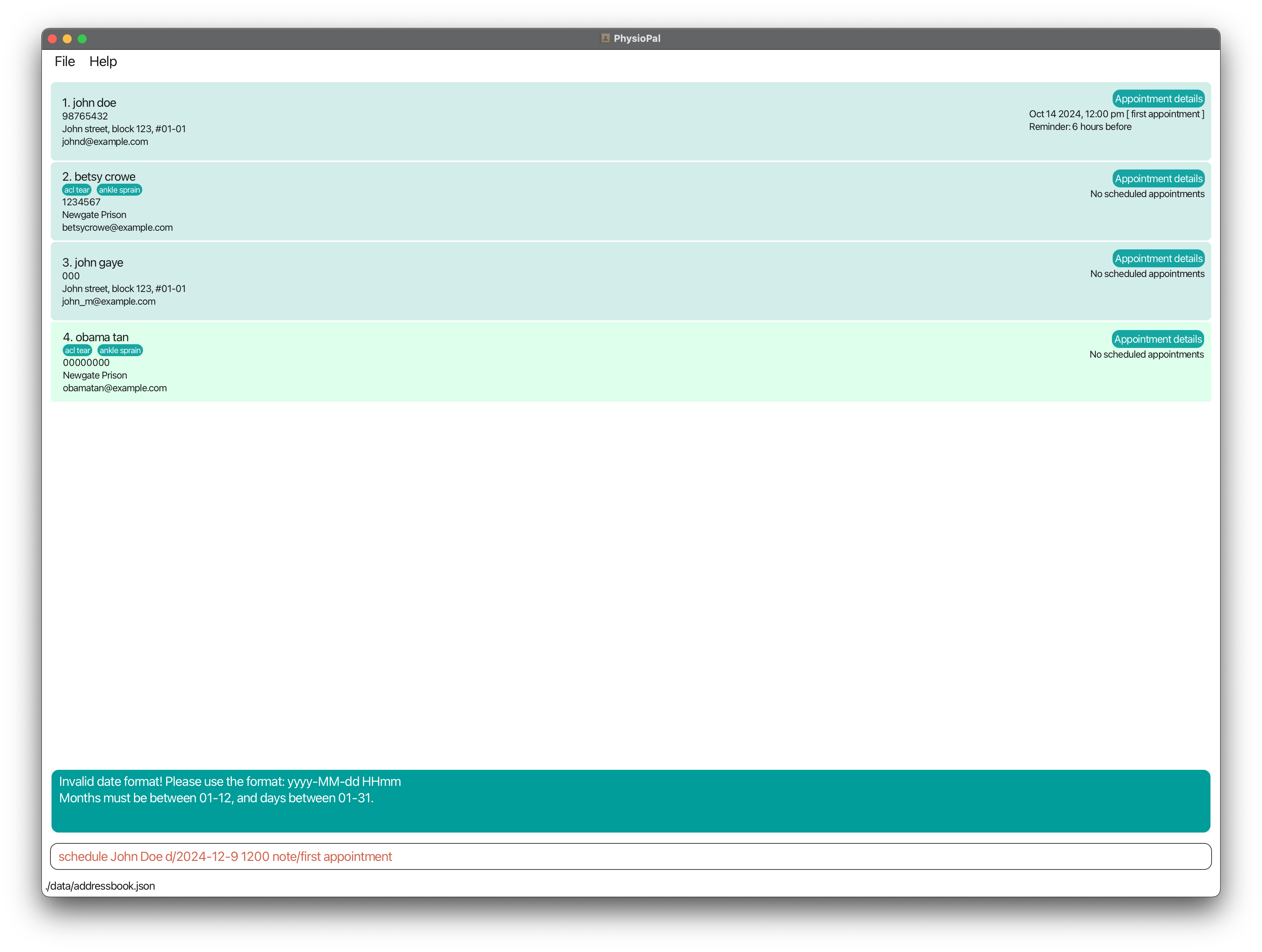Screen dimensions: 1262x952
Task: Click Betsy Crowe's Appointment details label
Action: click(1158, 178)
